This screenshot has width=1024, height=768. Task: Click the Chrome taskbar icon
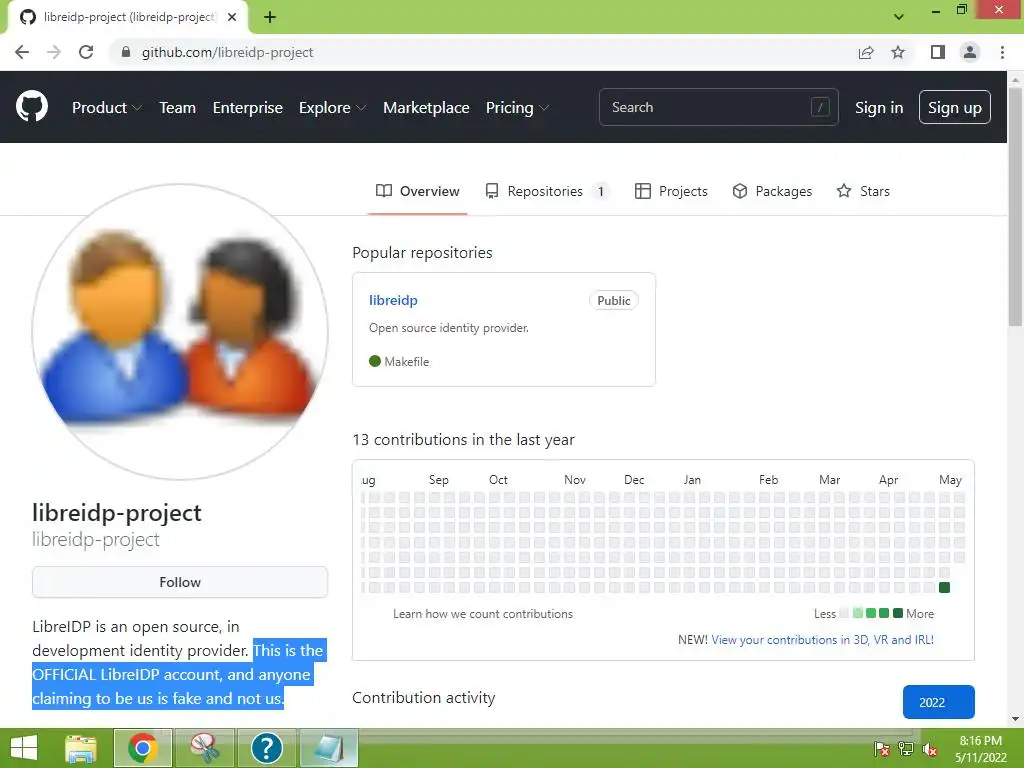pyautogui.click(x=143, y=748)
